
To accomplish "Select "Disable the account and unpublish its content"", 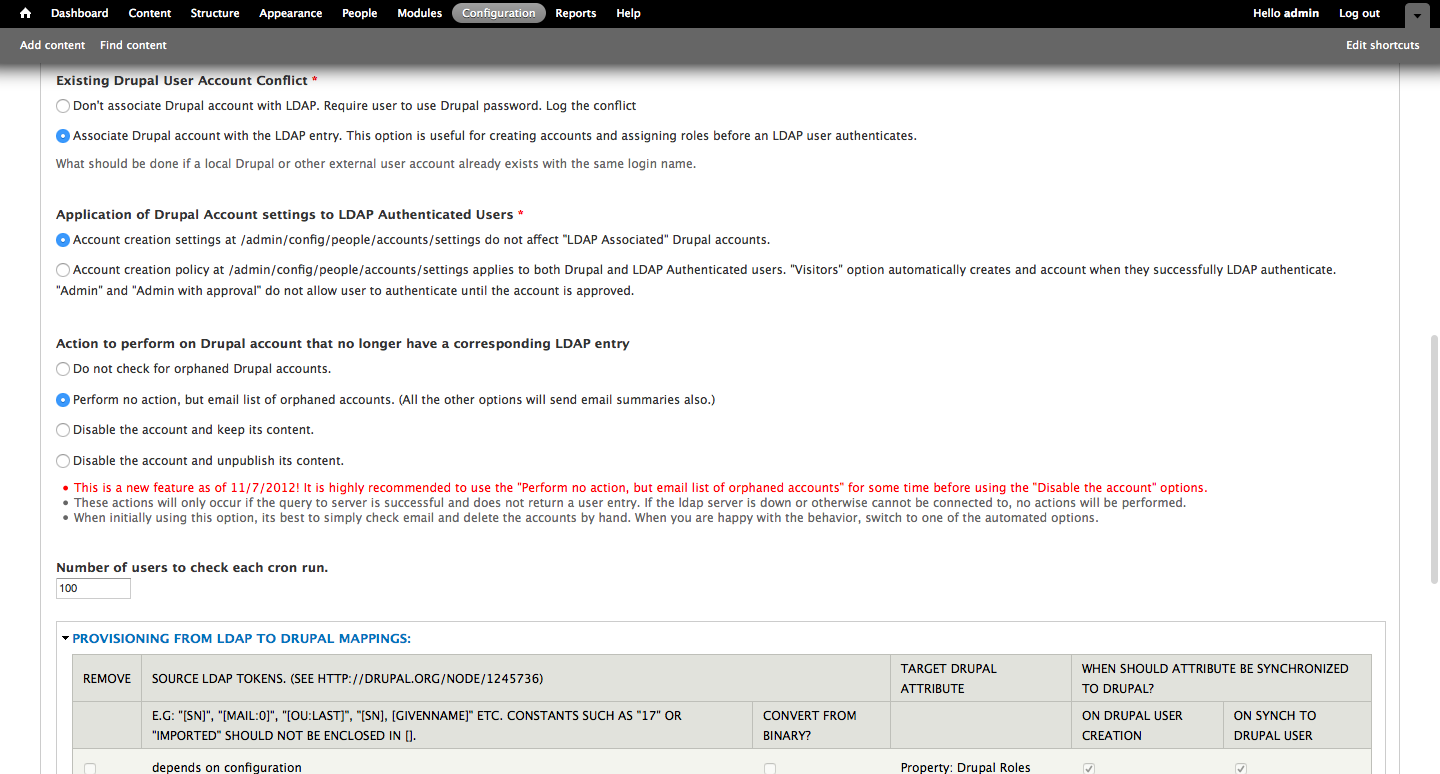I will click(63, 461).
